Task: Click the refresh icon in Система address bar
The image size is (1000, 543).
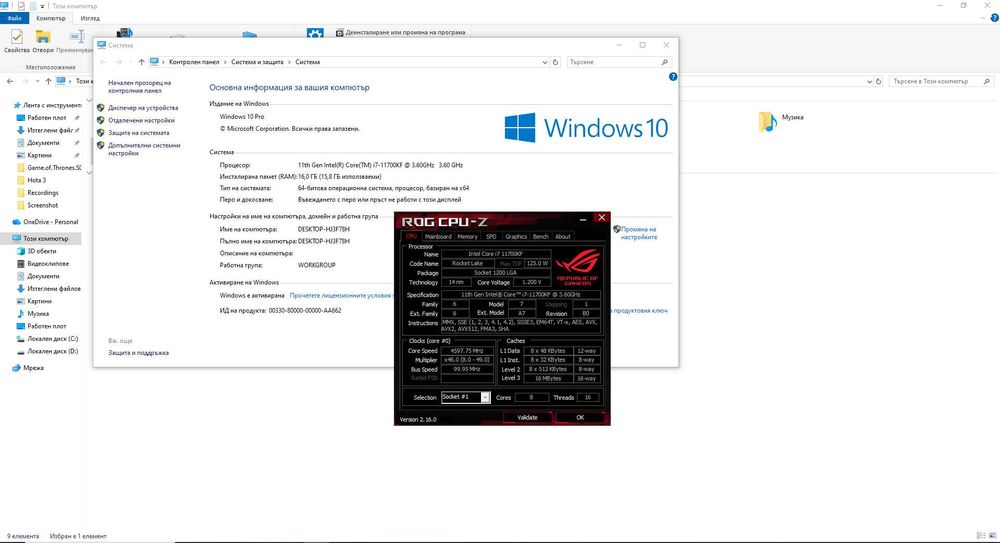Action: (555, 62)
